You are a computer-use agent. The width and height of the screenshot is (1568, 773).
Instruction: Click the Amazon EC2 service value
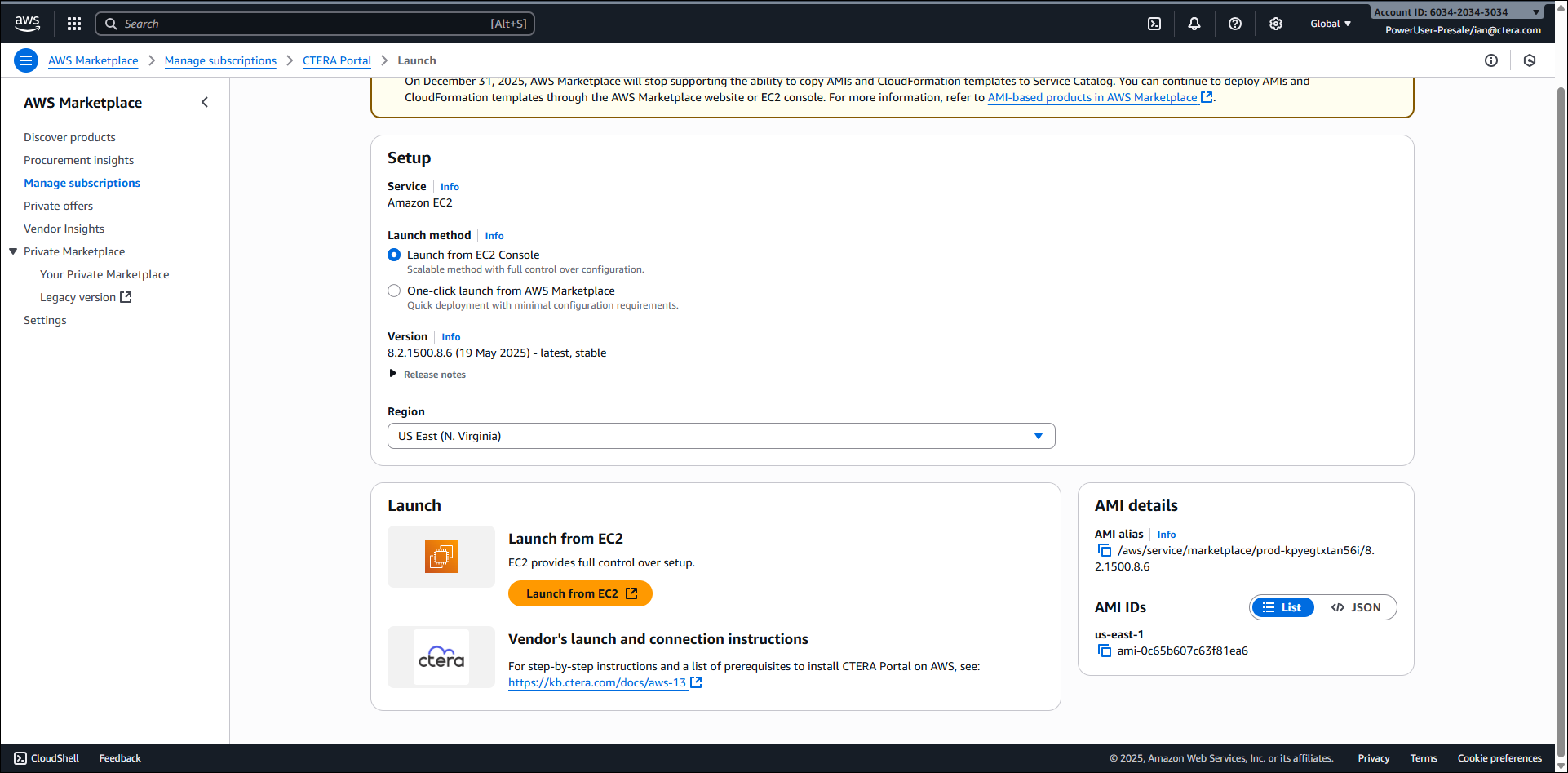419,202
